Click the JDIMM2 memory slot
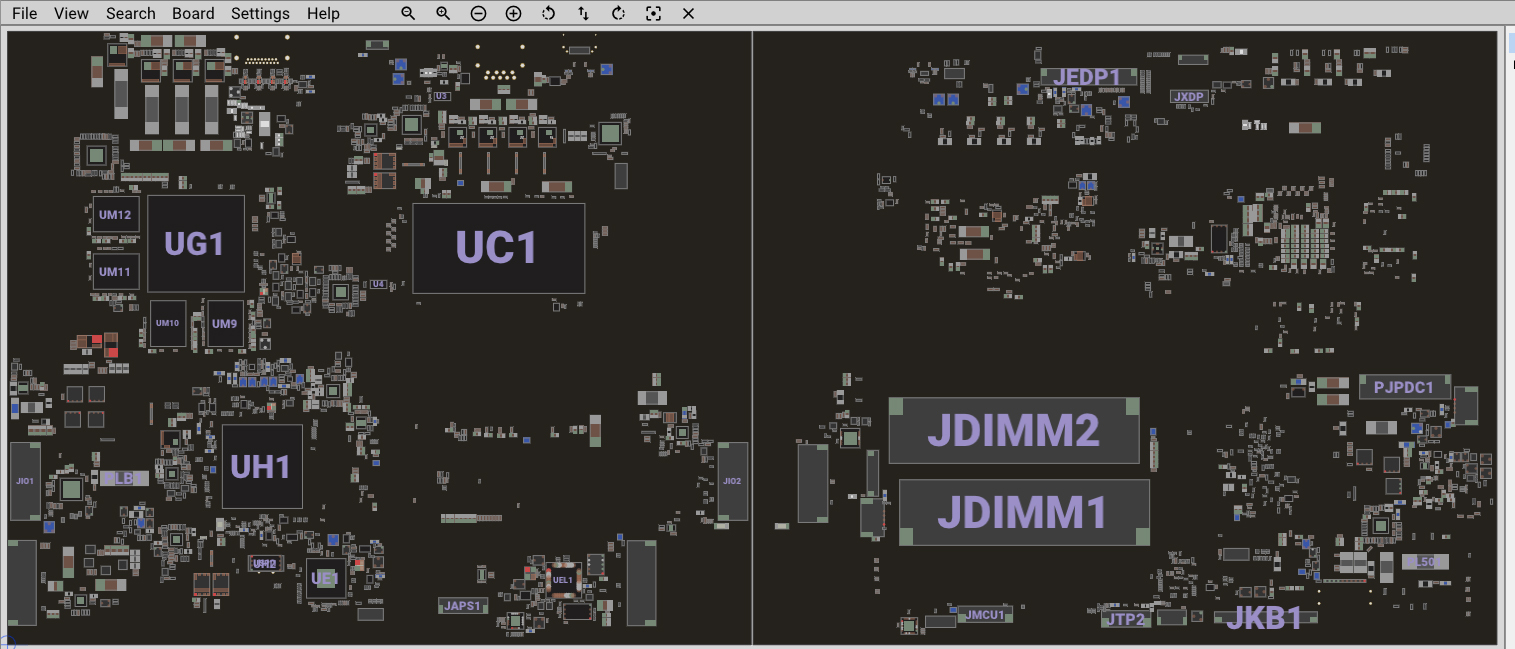This screenshot has height=649, width=1515. 1013,430
